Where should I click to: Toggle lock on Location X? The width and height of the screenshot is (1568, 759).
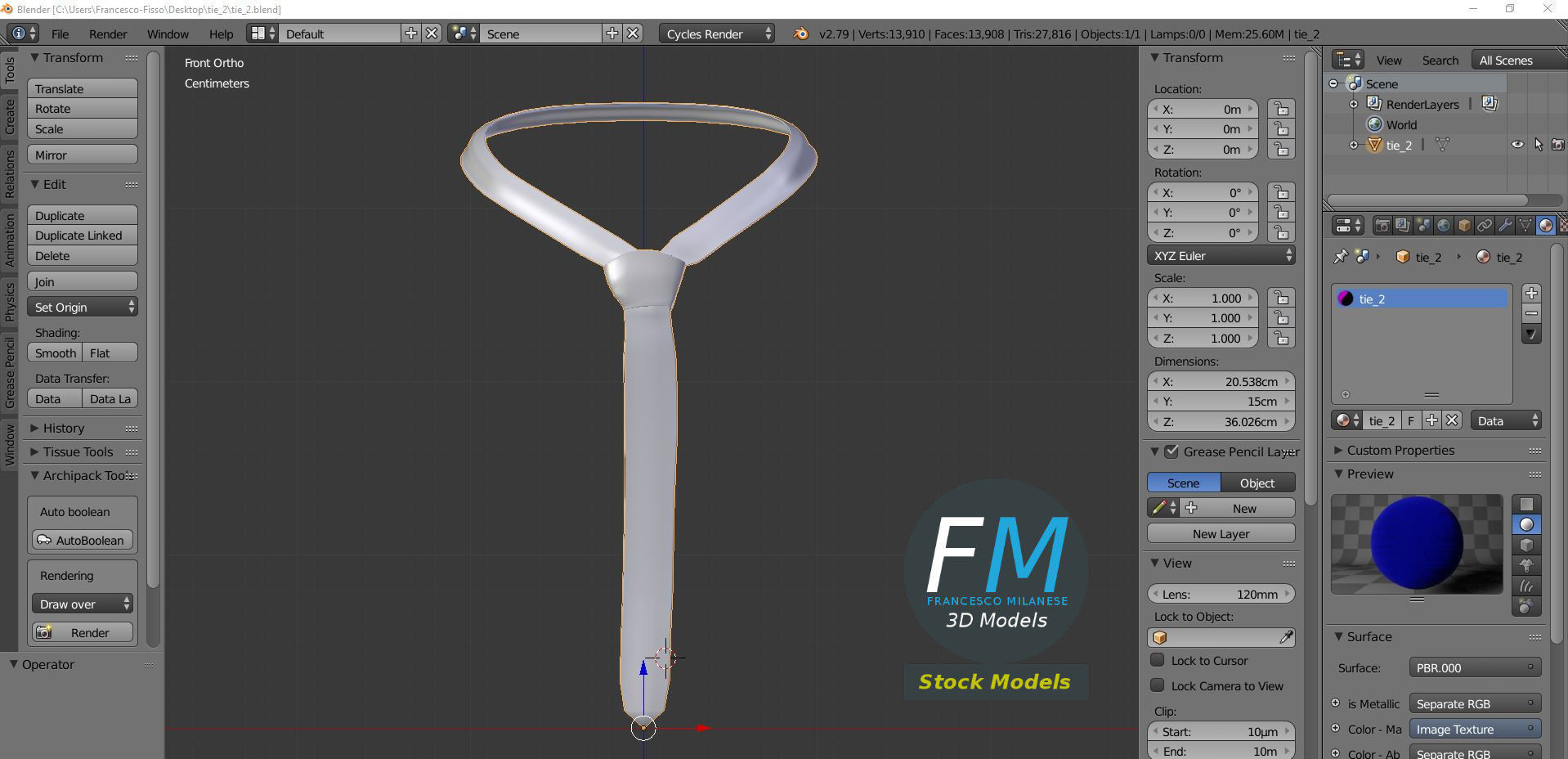[1281, 109]
